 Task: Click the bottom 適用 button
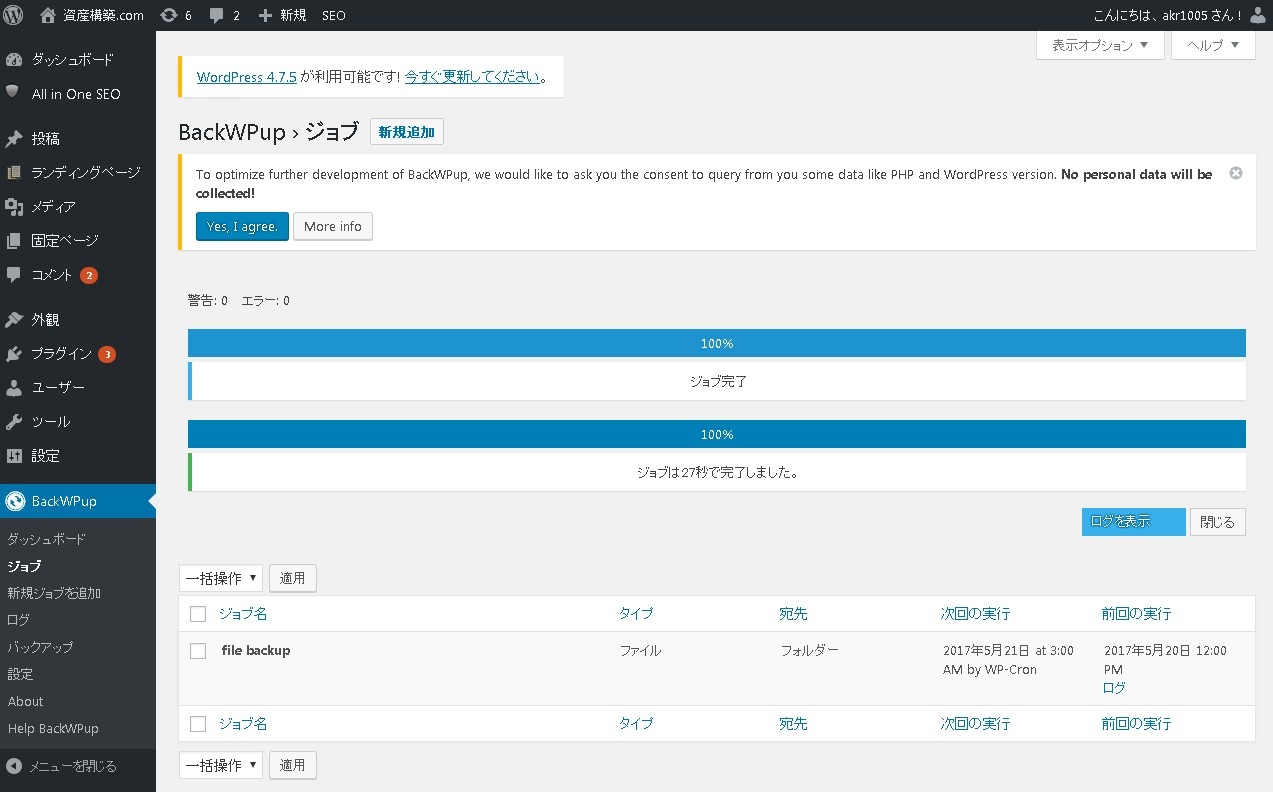click(x=293, y=765)
